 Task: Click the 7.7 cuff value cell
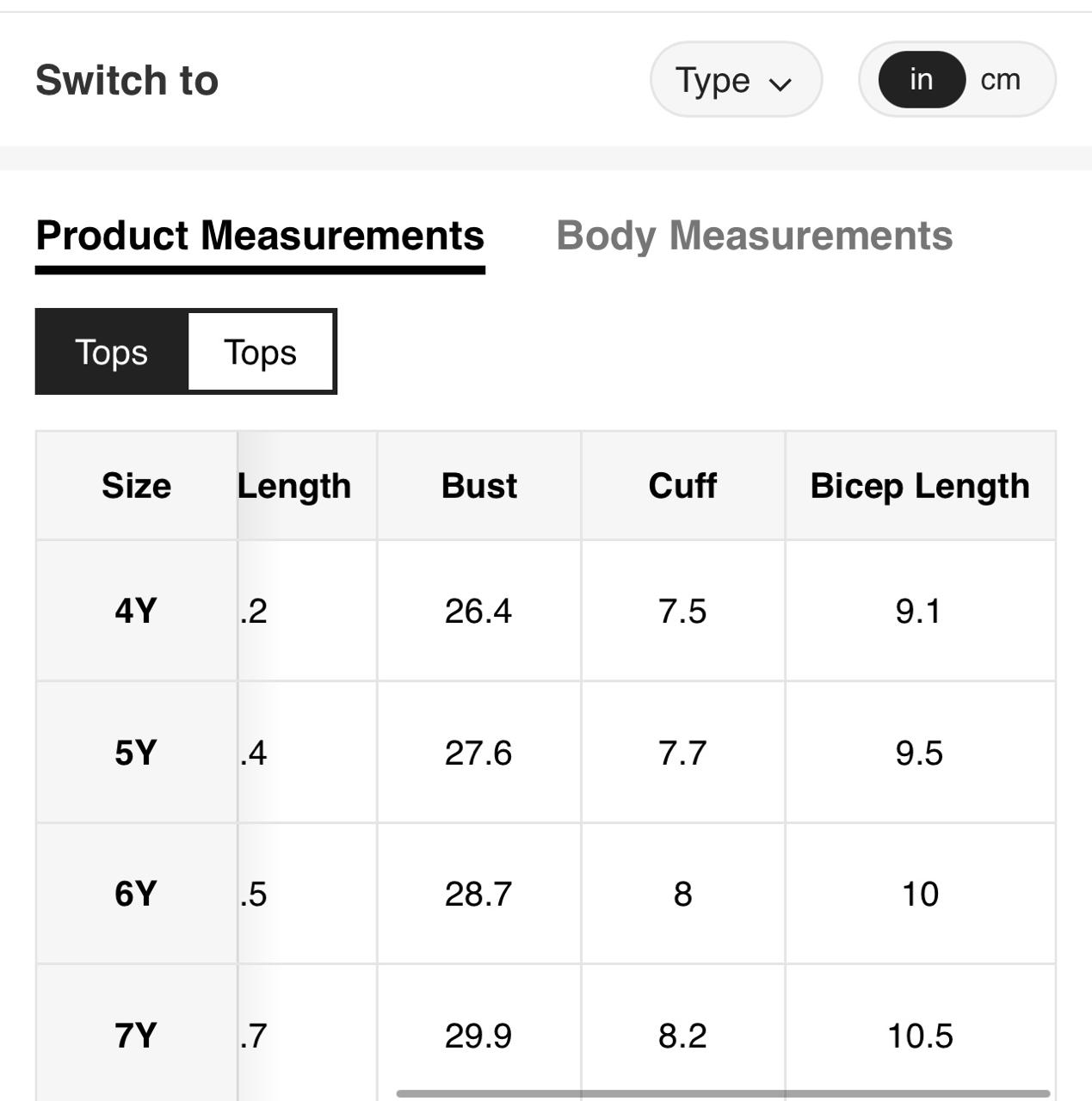(x=682, y=753)
